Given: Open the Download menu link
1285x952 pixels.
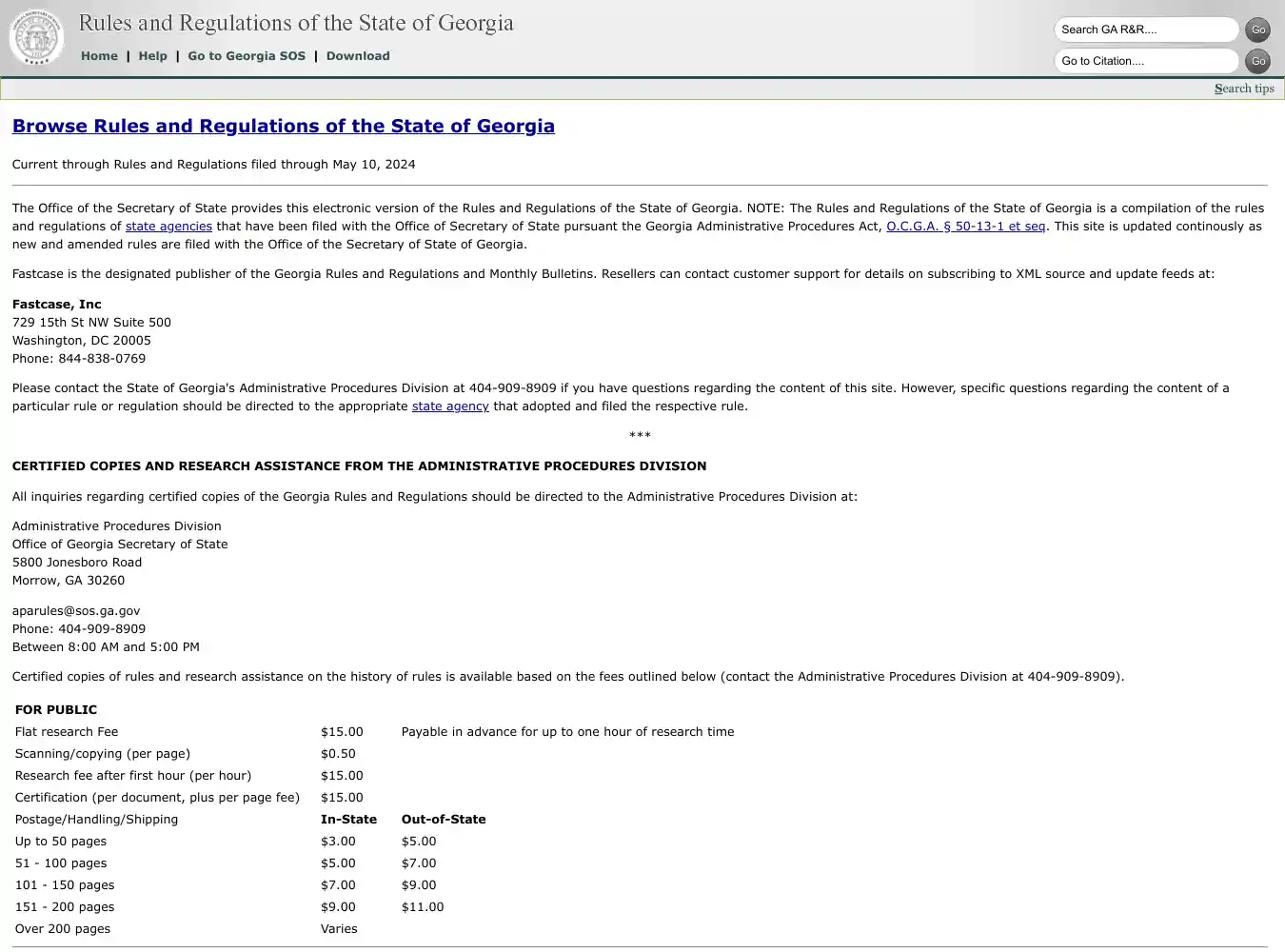Looking at the screenshot, I should [358, 56].
